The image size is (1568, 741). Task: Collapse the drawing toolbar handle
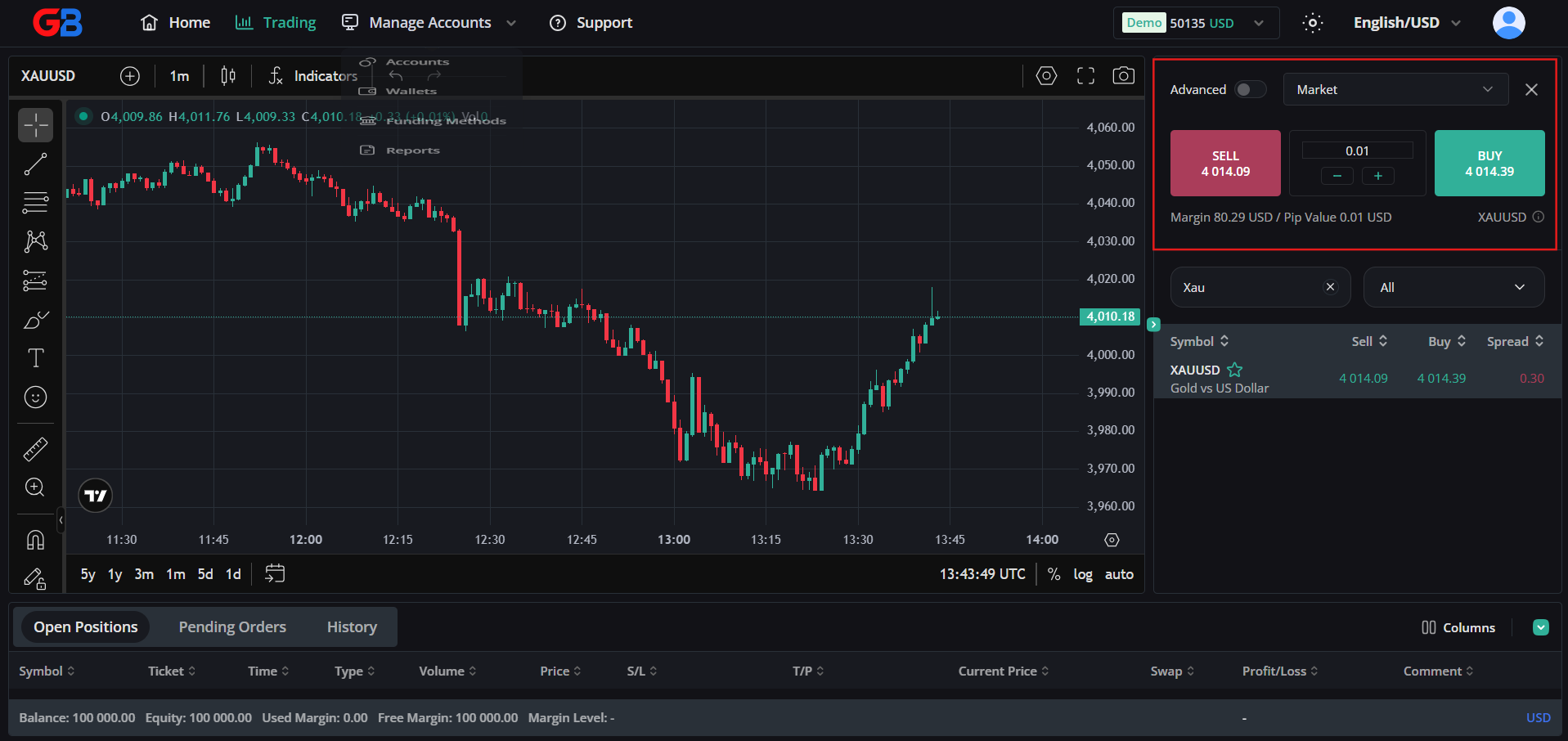tap(61, 520)
